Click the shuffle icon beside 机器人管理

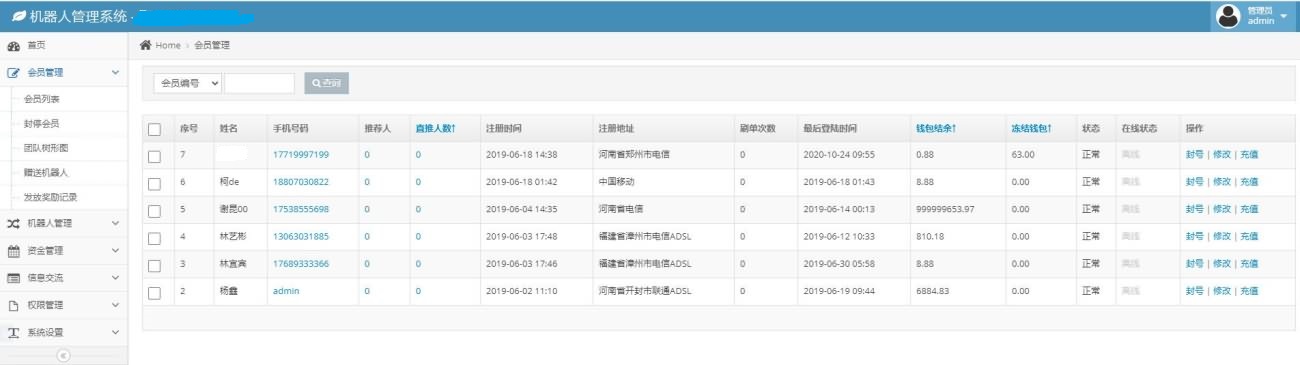(13, 223)
